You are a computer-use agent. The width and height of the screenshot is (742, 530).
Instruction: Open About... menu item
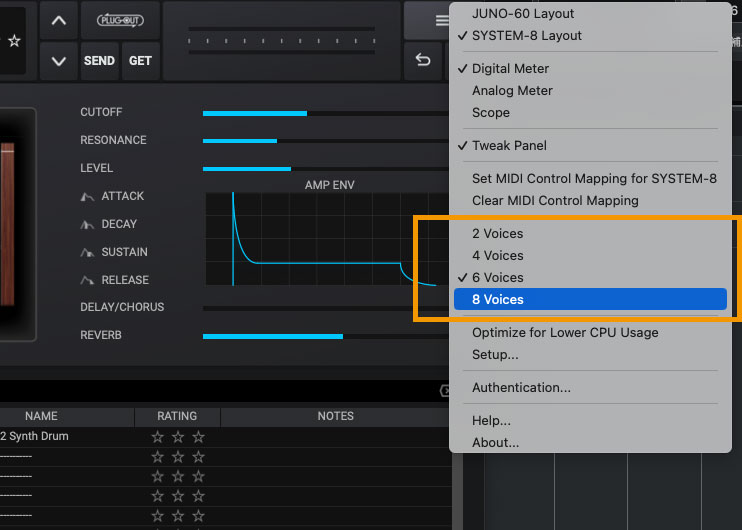(590, 442)
